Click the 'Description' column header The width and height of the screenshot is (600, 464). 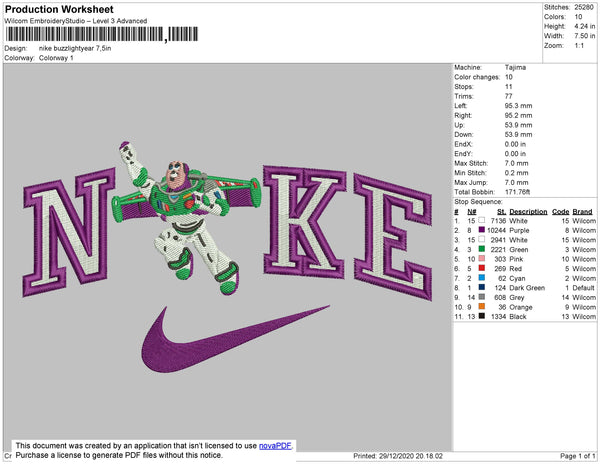[x=528, y=211]
